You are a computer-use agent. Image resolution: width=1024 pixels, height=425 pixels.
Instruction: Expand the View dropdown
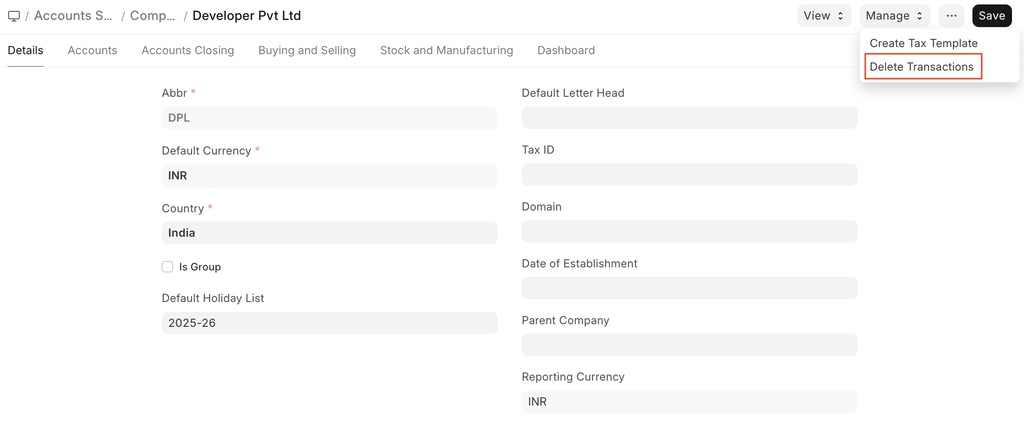pyautogui.click(x=824, y=16)
